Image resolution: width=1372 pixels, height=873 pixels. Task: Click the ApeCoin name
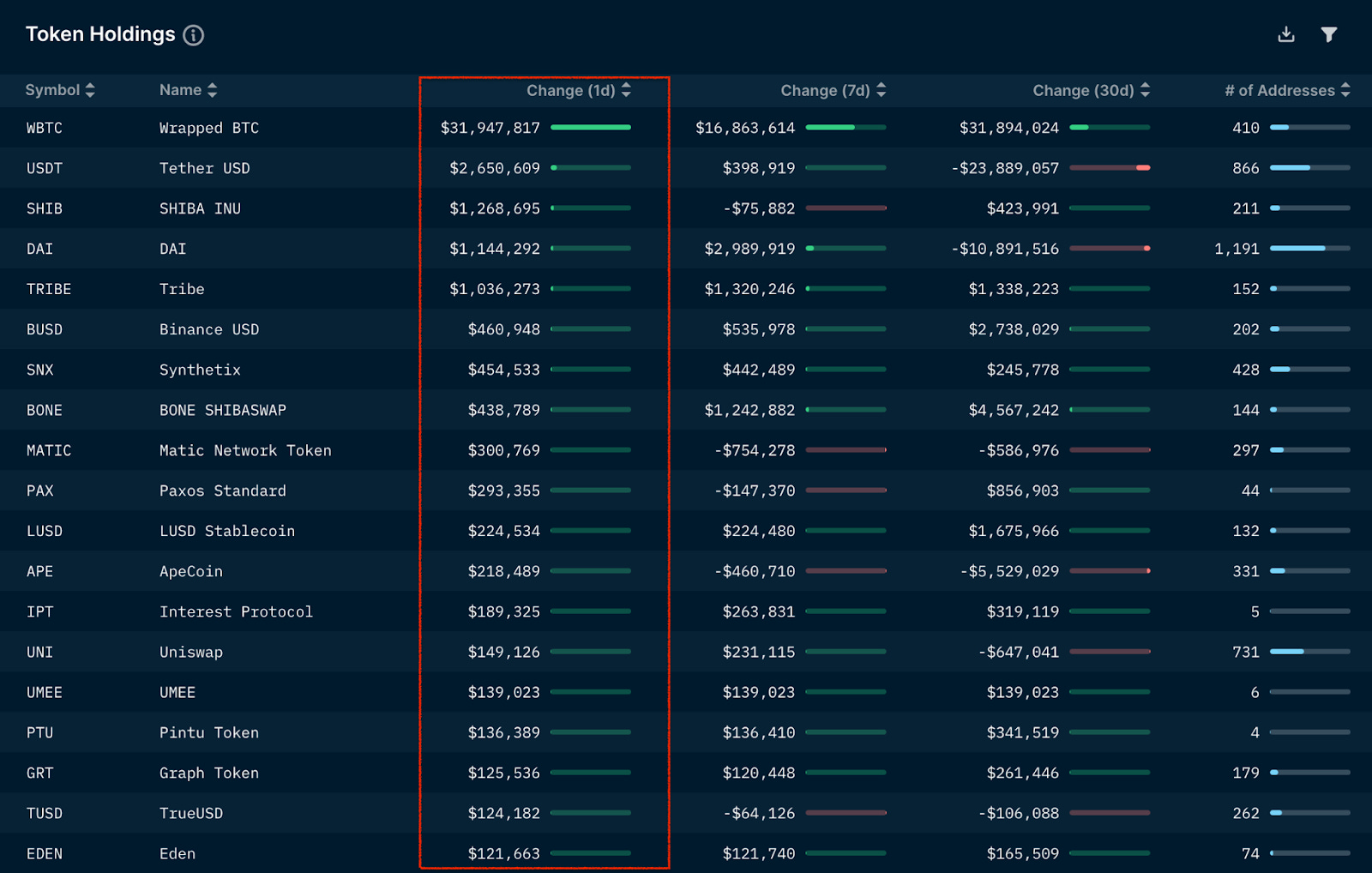point(191,571)
